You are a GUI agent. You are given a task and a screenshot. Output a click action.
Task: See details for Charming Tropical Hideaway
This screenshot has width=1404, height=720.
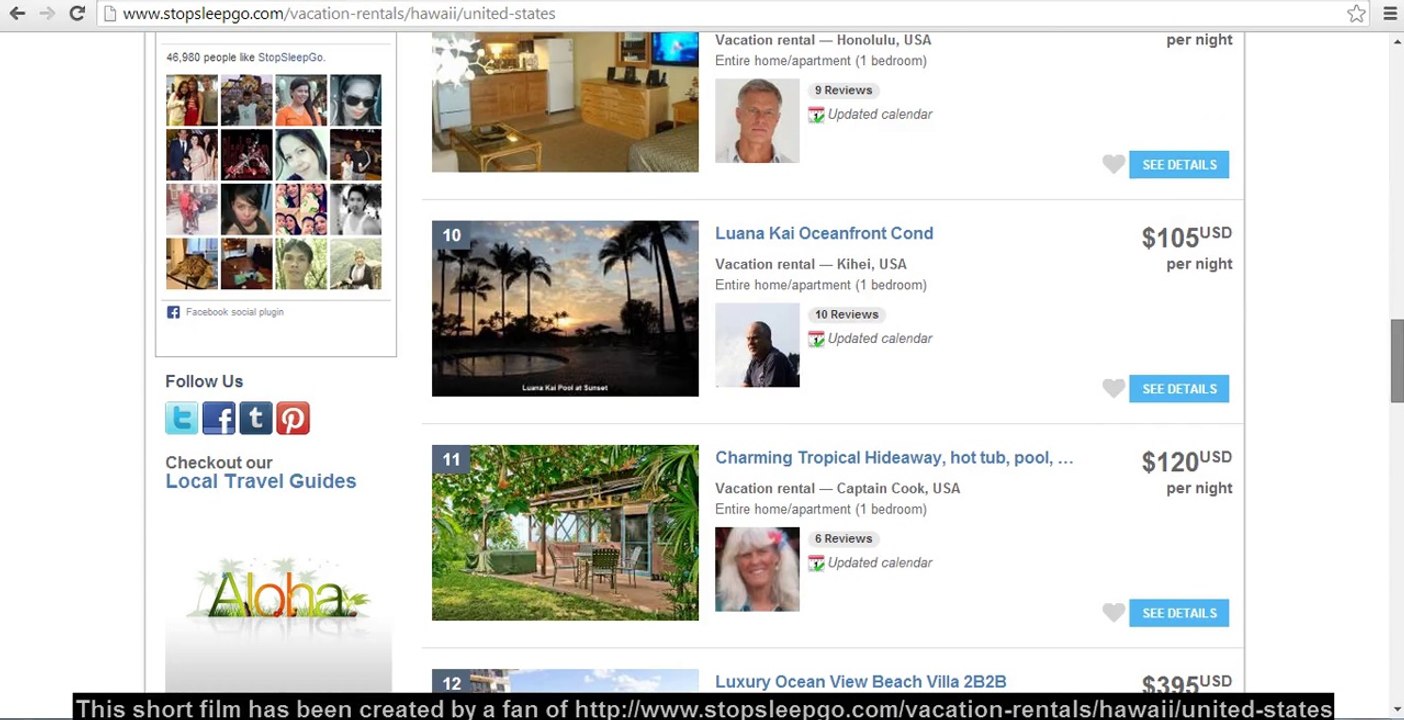(x=1179, y=613)
